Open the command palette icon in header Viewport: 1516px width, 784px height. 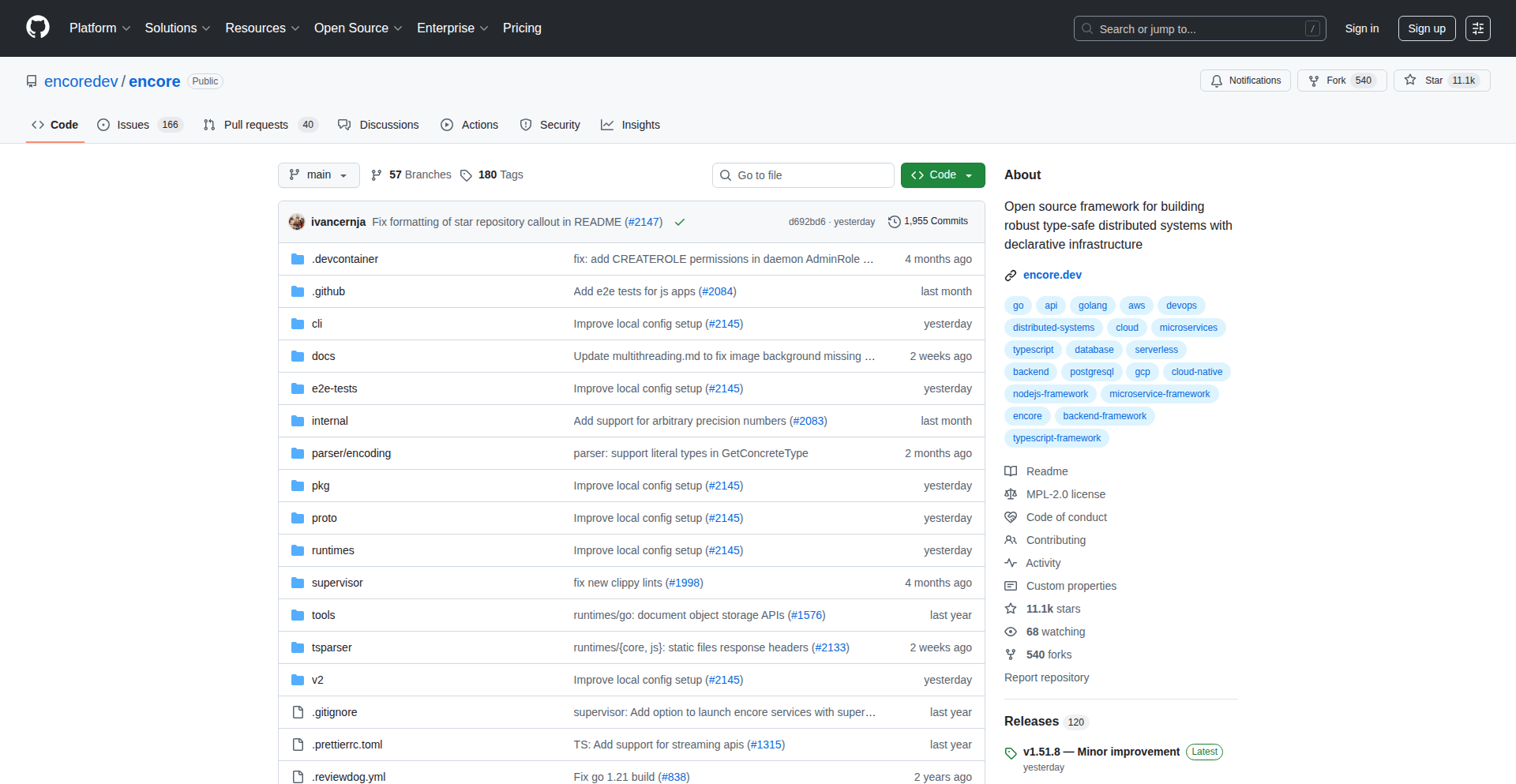pyautogui.click(x=1477, y=28)
